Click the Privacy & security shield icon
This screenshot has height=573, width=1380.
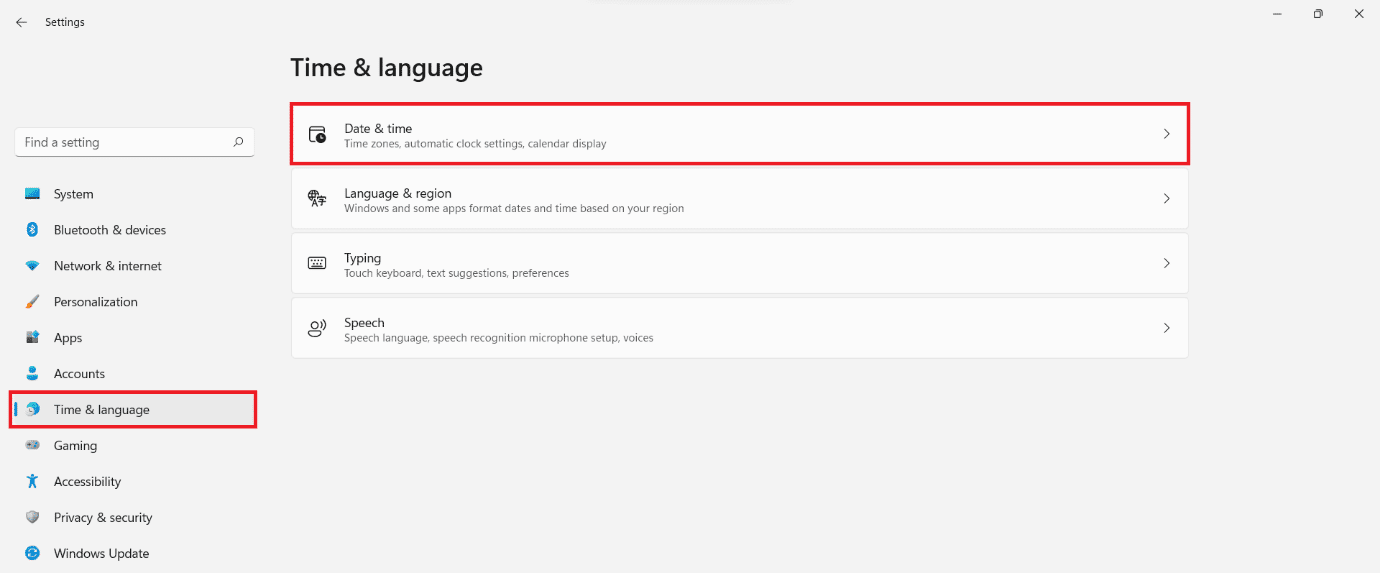tap(33, 518)
